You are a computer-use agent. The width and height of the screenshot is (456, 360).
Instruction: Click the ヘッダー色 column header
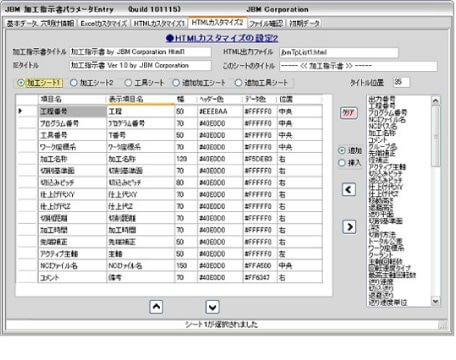point(220,99)
